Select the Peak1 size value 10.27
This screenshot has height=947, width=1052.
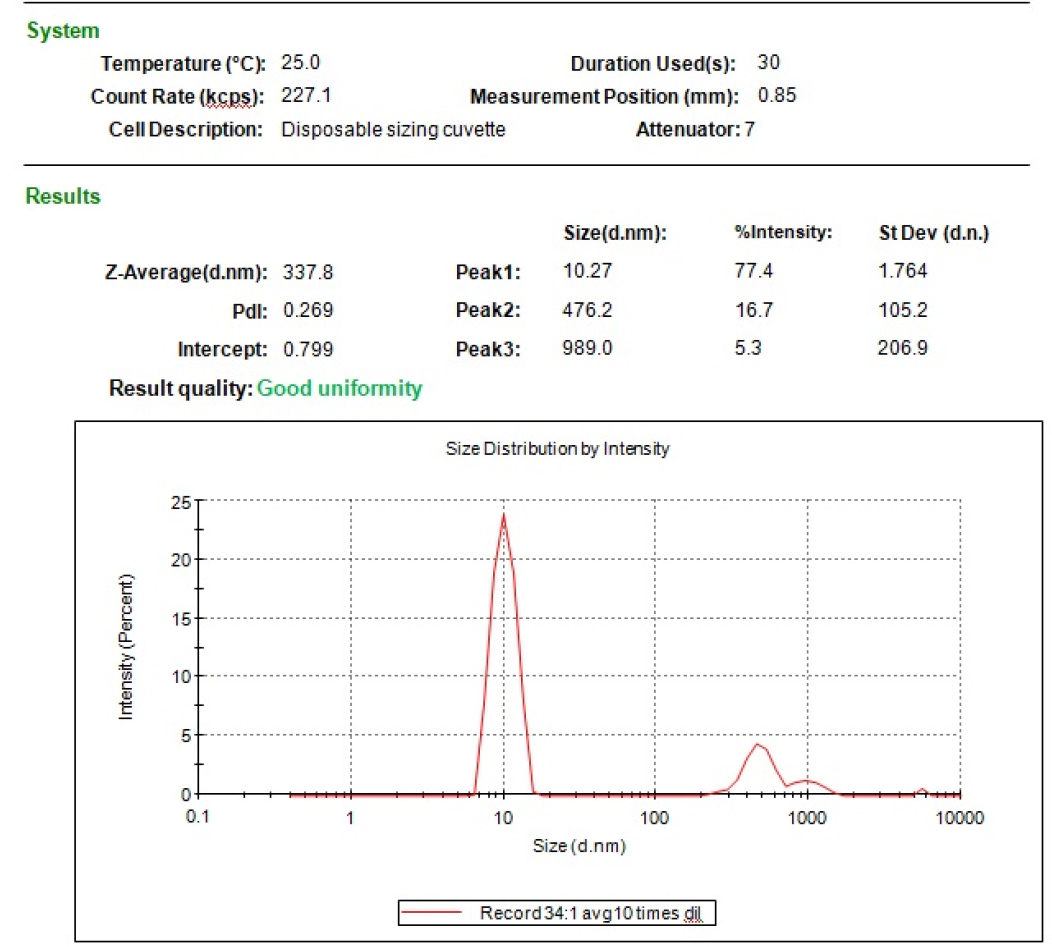(585, 271)
